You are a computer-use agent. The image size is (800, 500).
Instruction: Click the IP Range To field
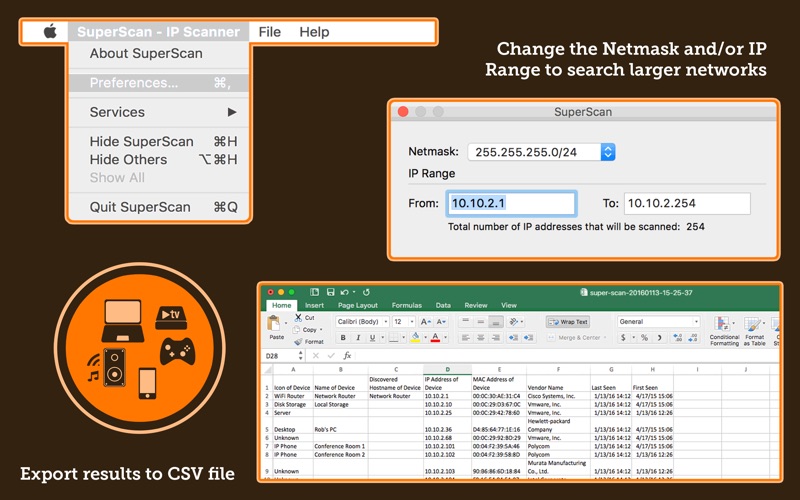pyautogui.click(x=687, y=203)
